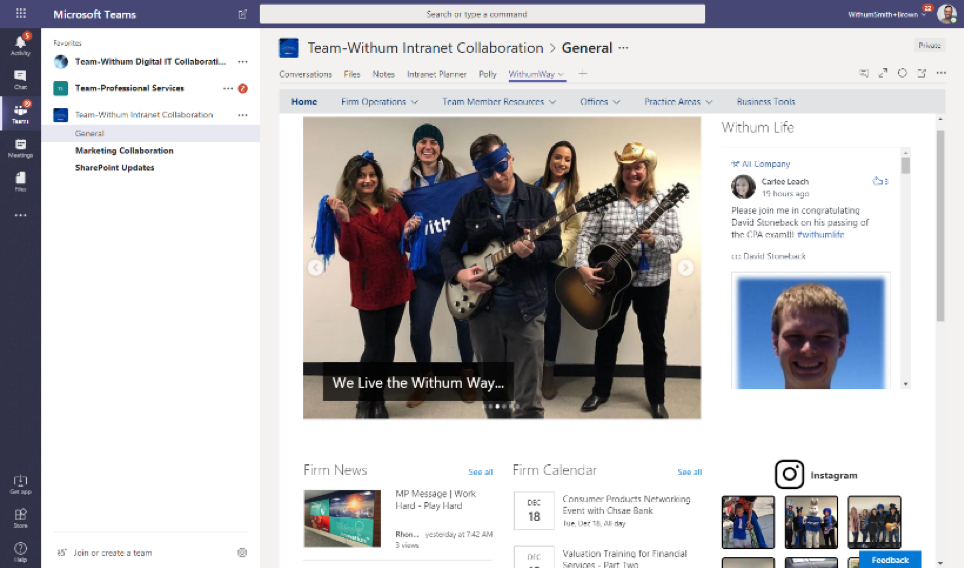Open General channel more options ellipsis
Viewport: 964px width, 568px height.
pos(623,48)
